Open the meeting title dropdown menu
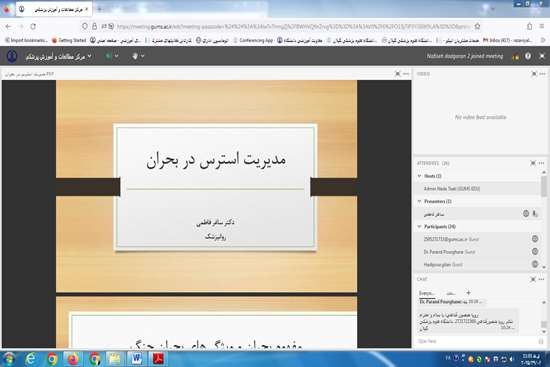This screenshot has height=367, width=550. click(59, 56)
